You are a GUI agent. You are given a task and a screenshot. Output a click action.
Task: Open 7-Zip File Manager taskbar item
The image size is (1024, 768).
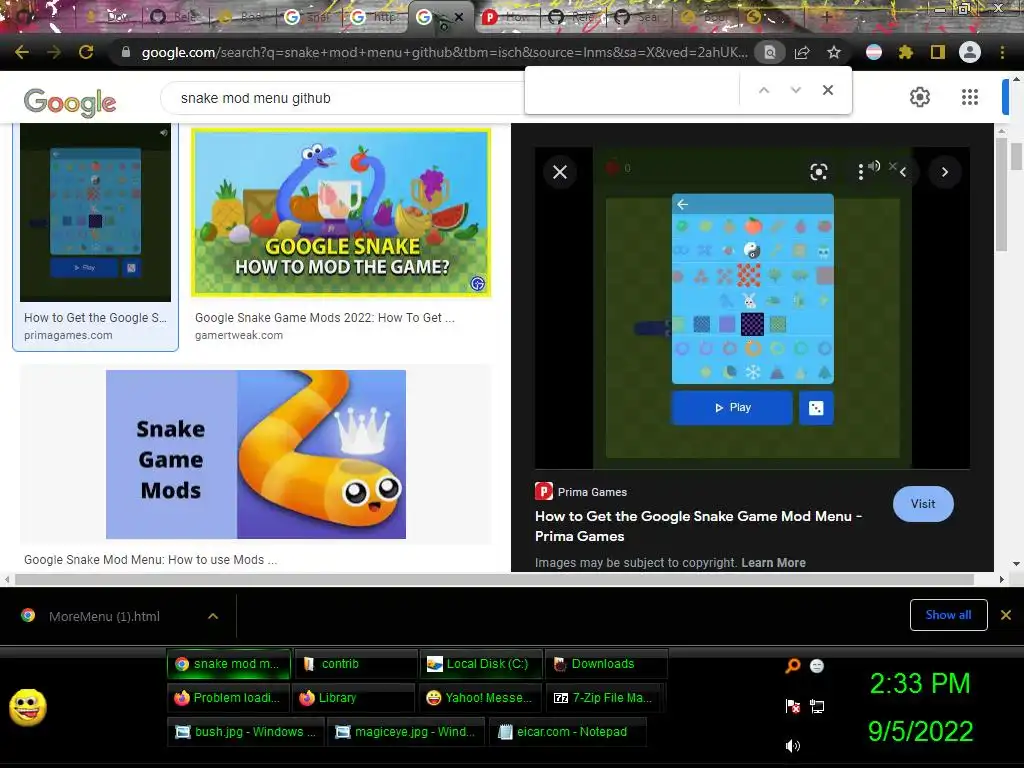pyautogui.click(x=605, y=697)
